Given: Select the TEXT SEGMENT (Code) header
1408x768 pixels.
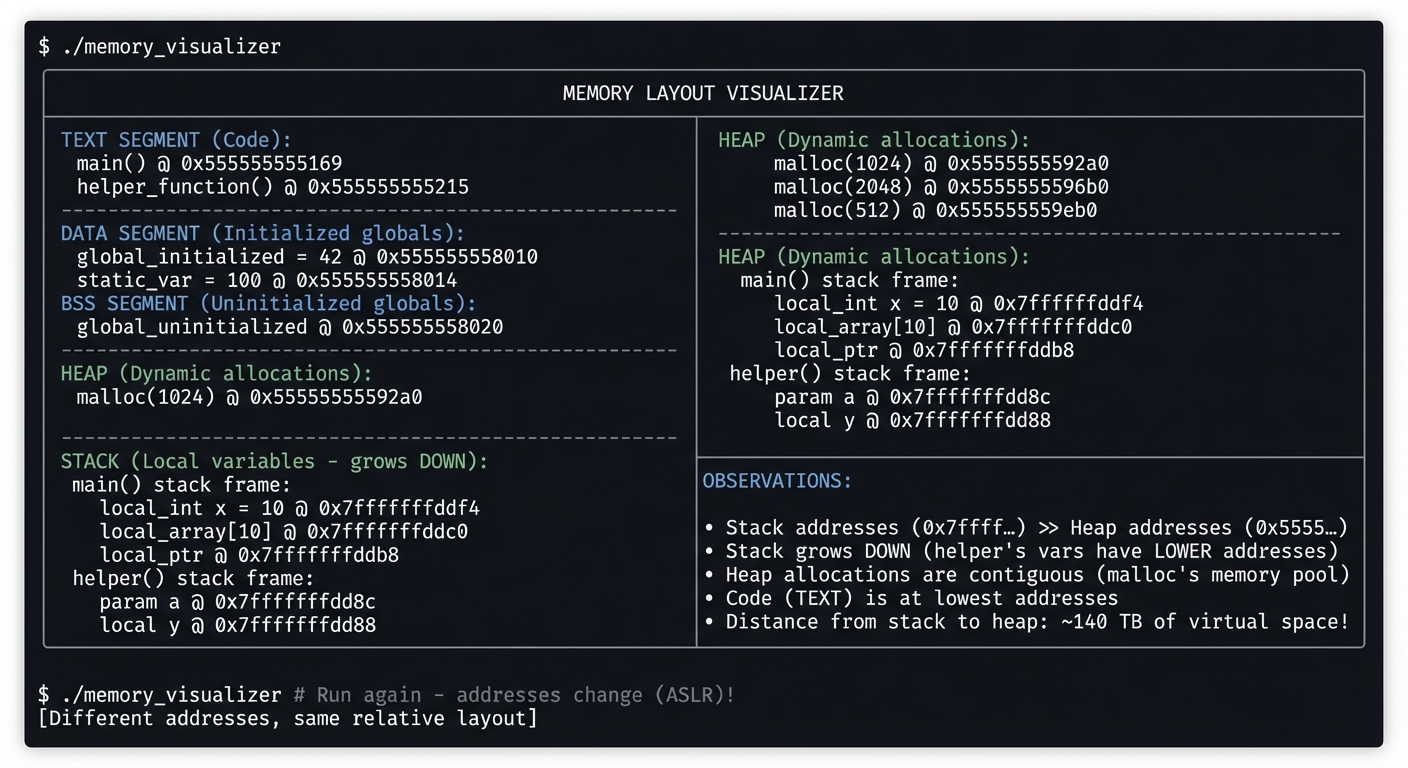Looking at the screenshot, I should (x=160, y=140).
